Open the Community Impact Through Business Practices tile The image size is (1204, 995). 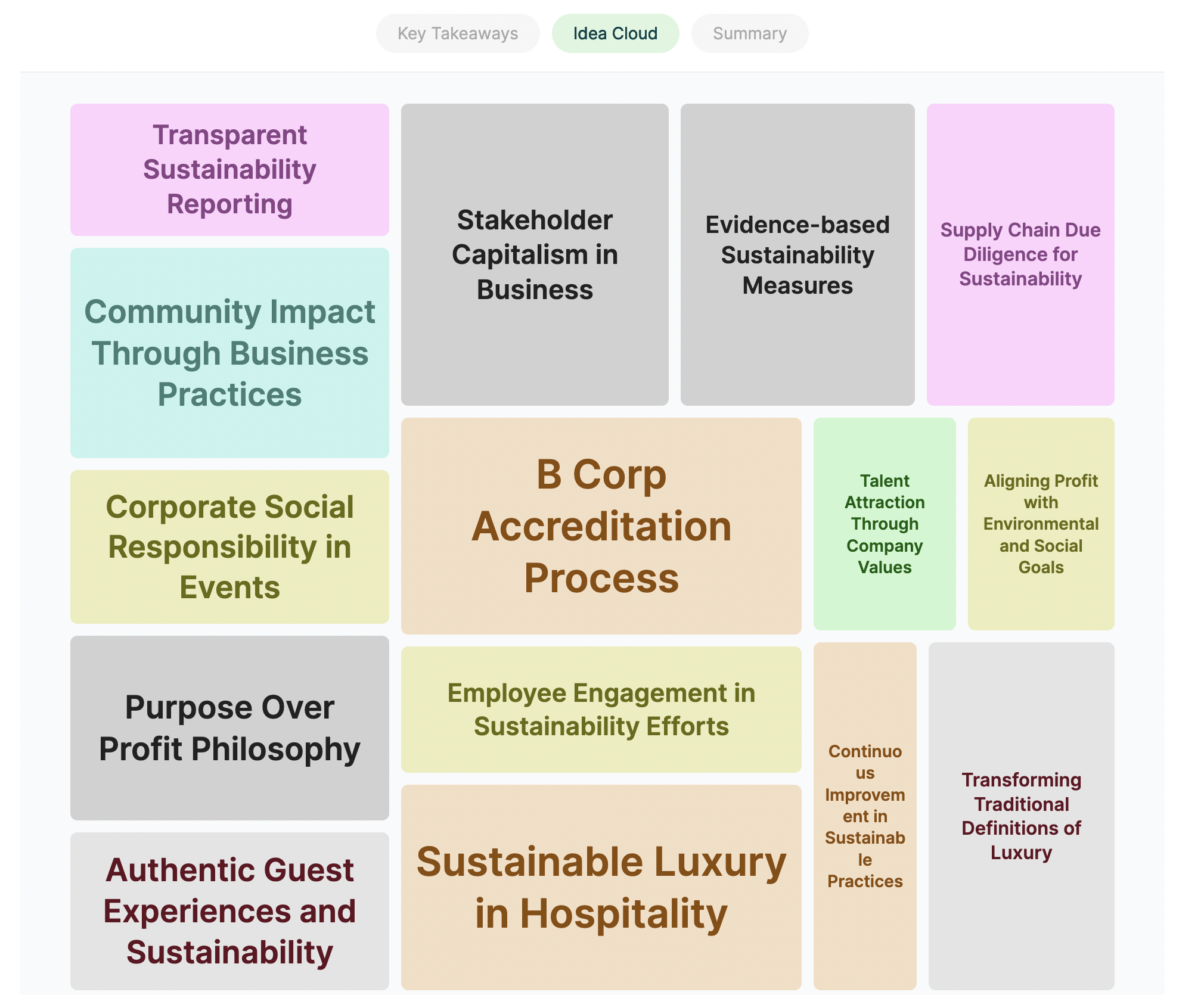click(x=229, y=353)
